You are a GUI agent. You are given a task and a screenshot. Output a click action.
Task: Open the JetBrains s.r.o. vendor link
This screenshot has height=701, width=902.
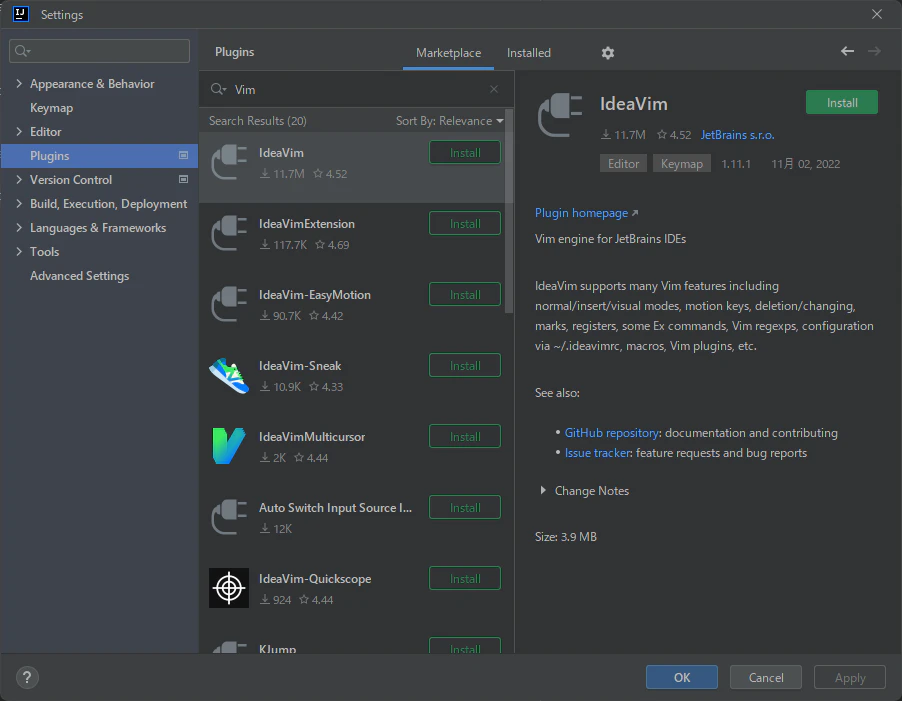tap(737, 135)
